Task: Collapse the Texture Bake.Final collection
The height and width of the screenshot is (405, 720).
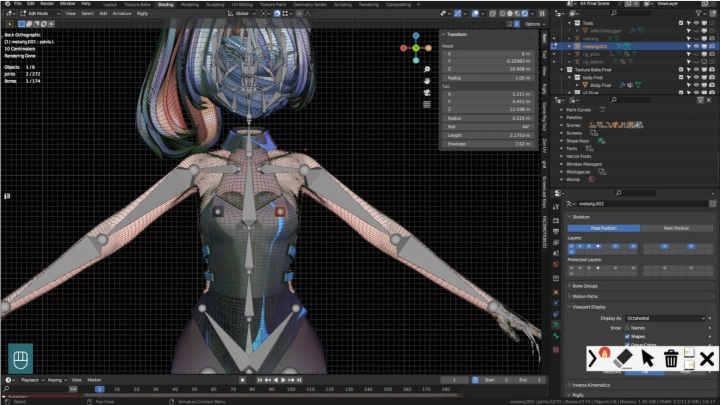Action: click(562, 70)
